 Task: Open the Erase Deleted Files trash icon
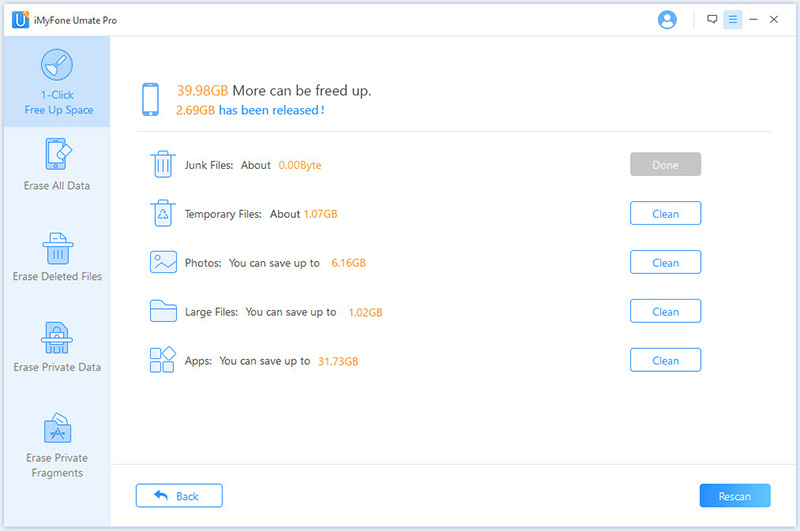pos(58,248)
